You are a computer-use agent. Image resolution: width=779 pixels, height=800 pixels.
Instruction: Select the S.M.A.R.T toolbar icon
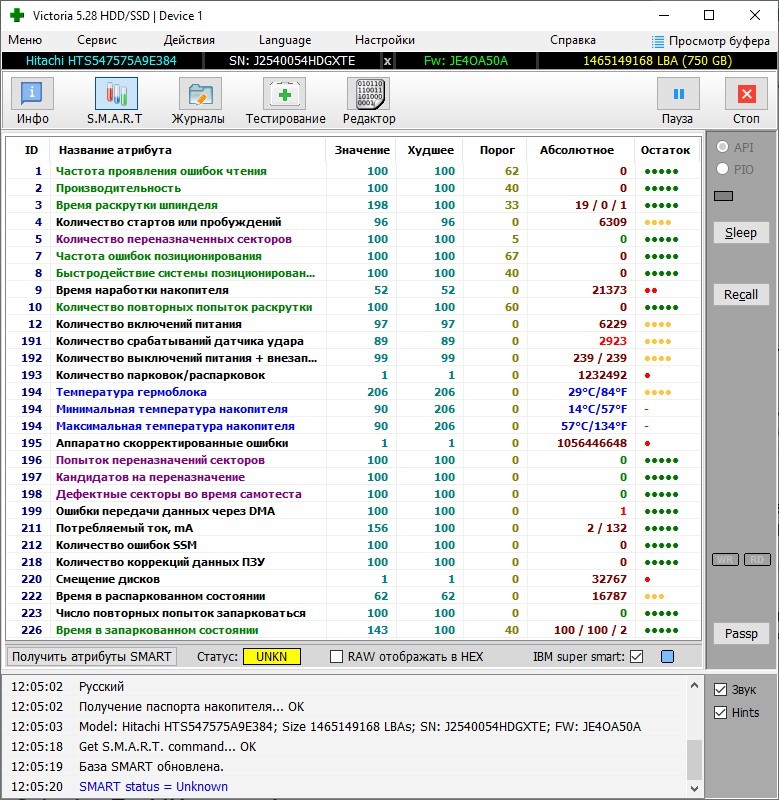116,94
